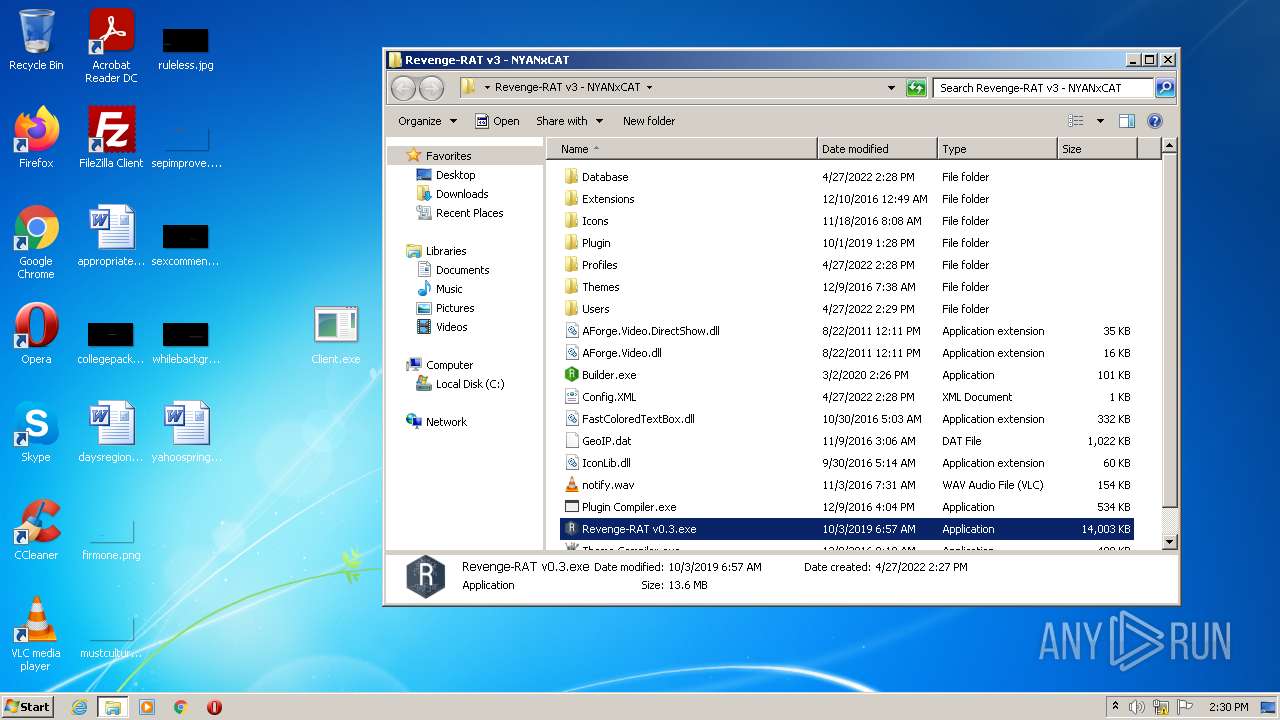The image size is (1280, 720).
Task: Click the Explorer help question mark icon
Action: click(x=1154, y=121)
